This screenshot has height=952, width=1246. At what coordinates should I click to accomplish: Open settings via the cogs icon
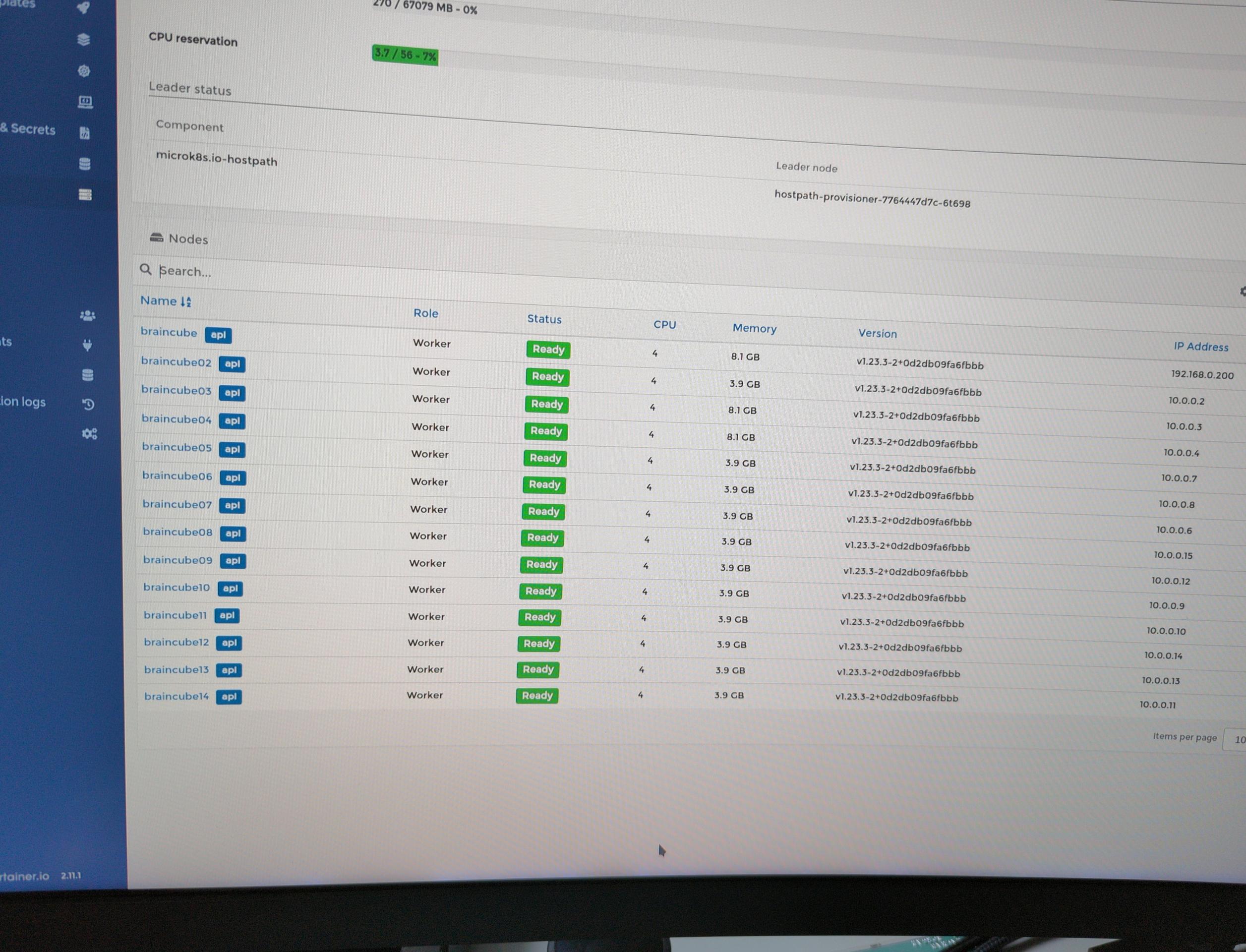point(90,434)
